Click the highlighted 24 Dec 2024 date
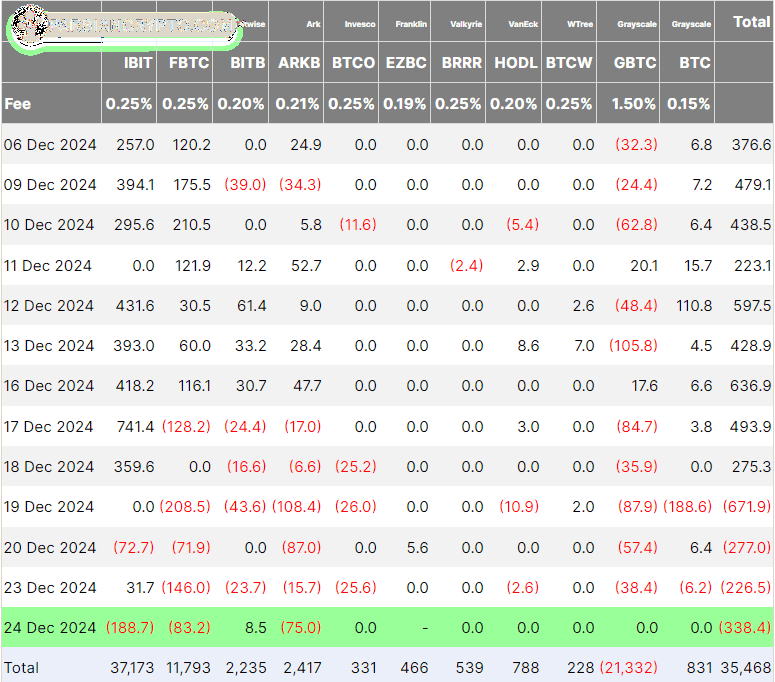The width and height of the screenshot is (775, 682). pyautogui.click(x=50, y=628)
